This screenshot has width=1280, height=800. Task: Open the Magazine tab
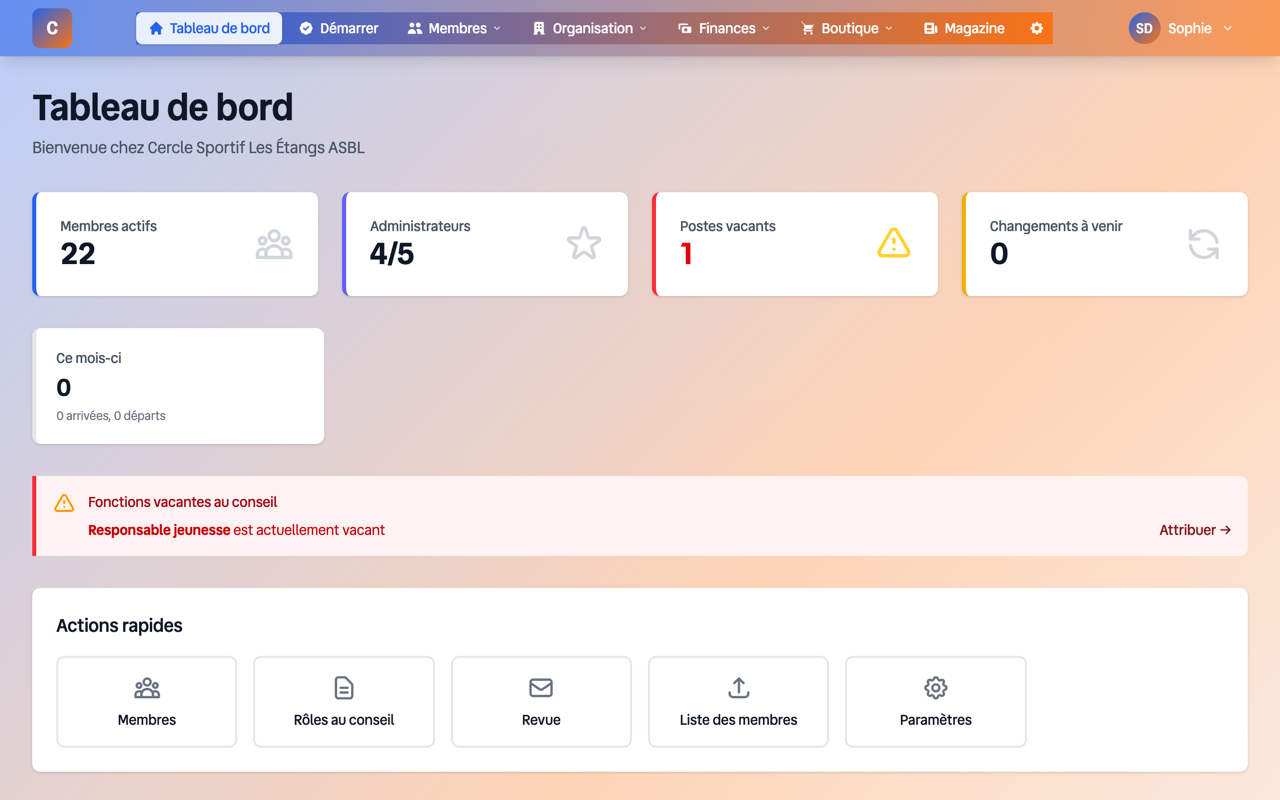tap(964, 28)
